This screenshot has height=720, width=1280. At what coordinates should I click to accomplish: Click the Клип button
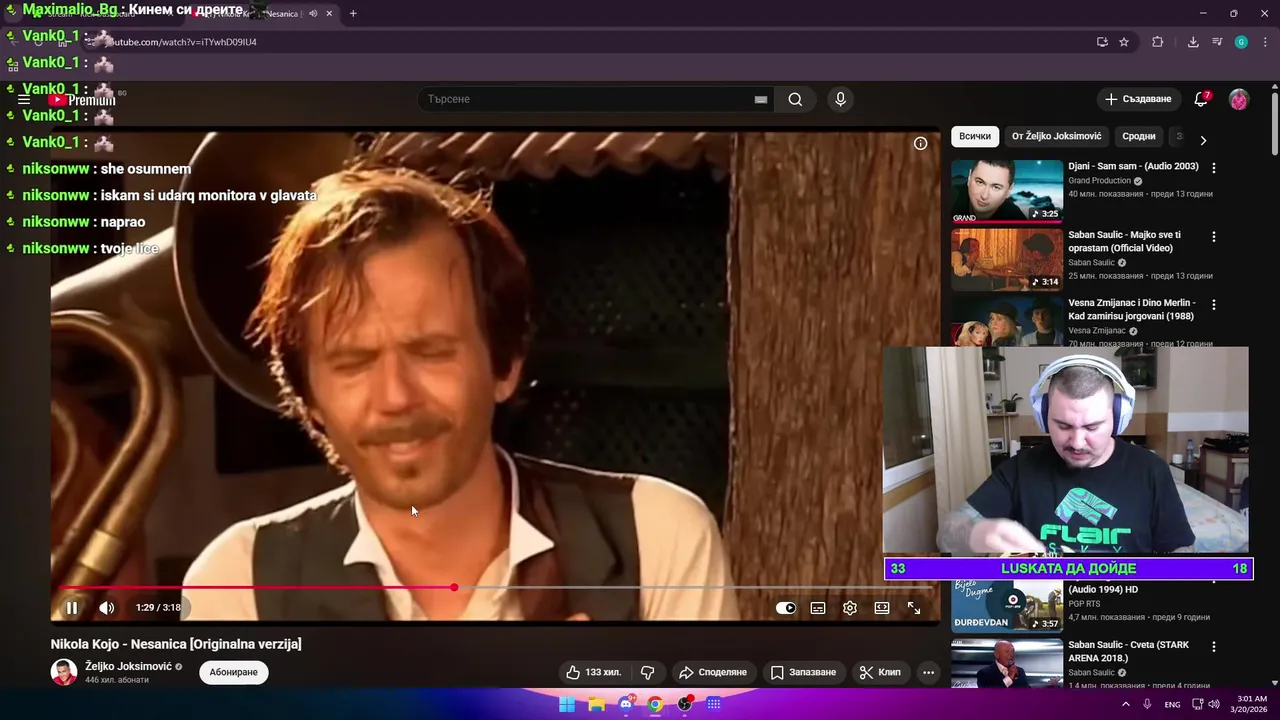880,672
